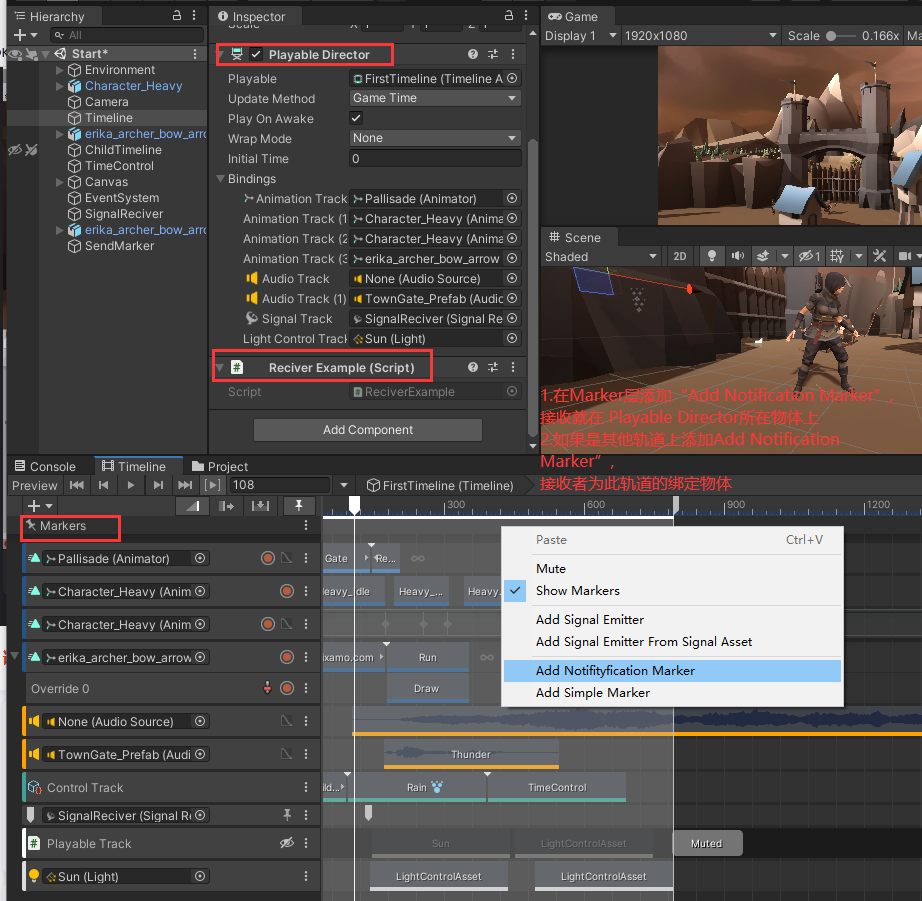Image resolution: width=922 pixels, height=901 pixels.
Task: Click the Add Component button in Inspector
Action: 367,429
